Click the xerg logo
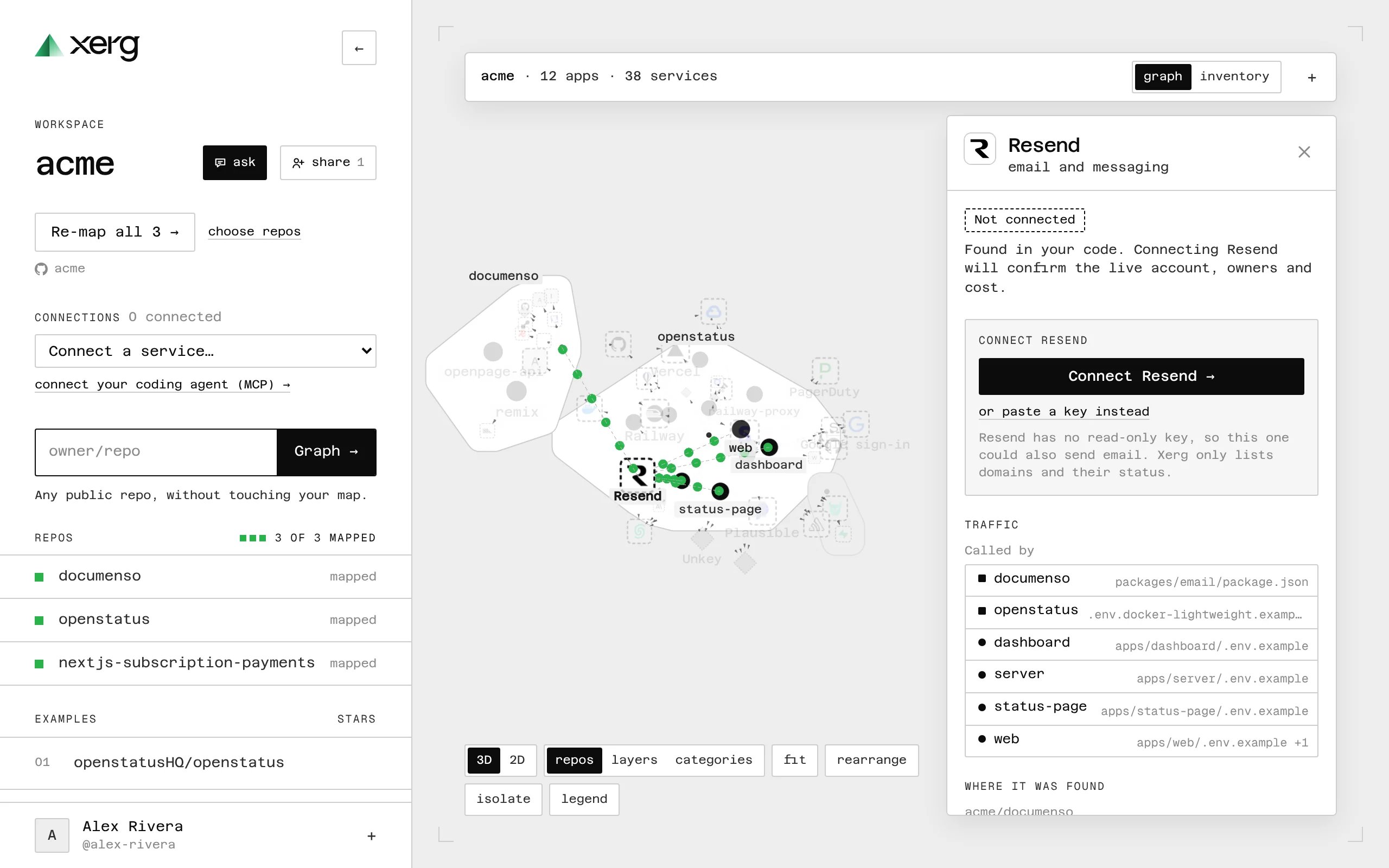 point(87,47)
